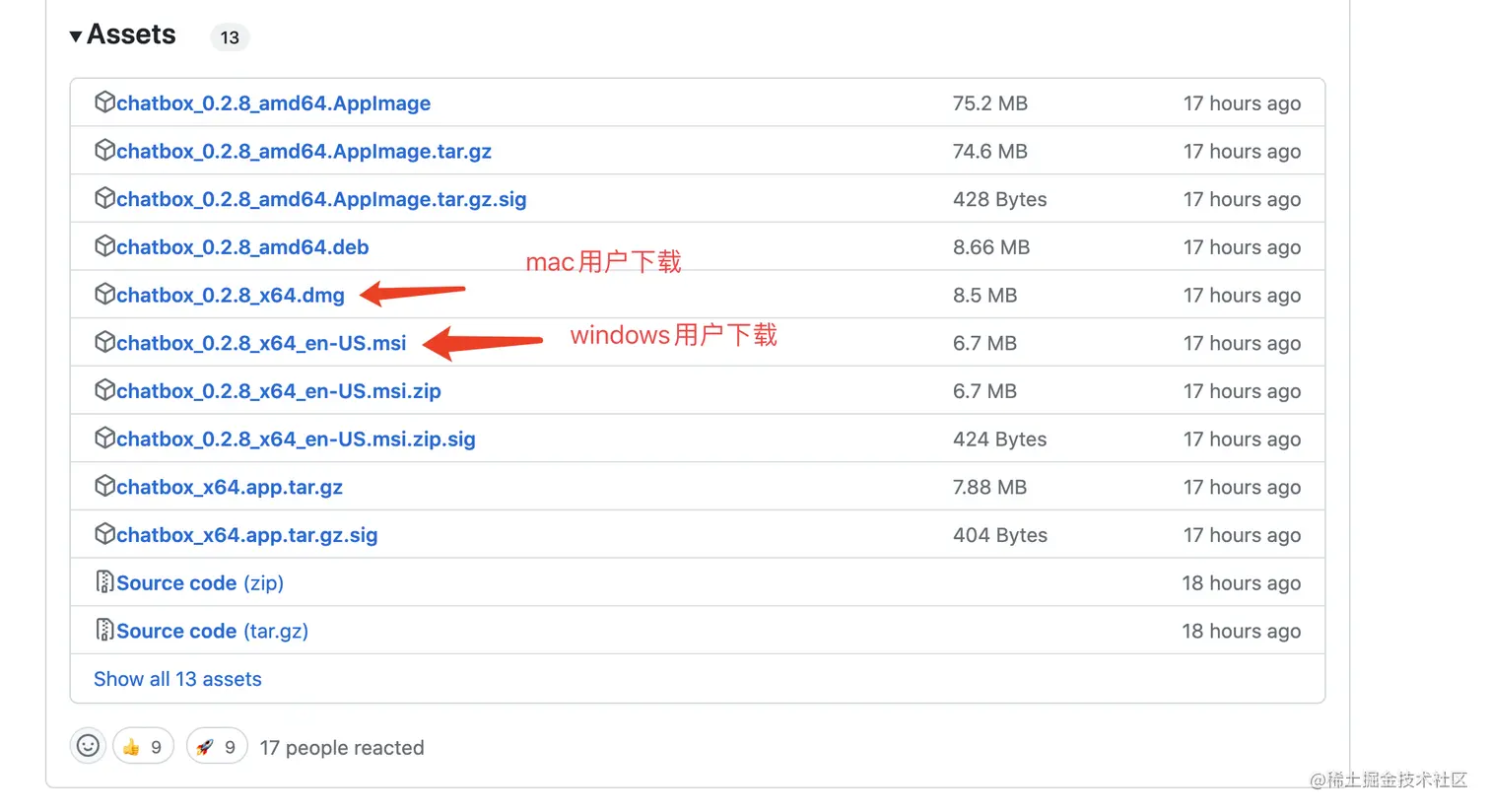Click package icon beside chatbox_0.2.8_amd64.AppImage.tar.gz

(104, 150)
